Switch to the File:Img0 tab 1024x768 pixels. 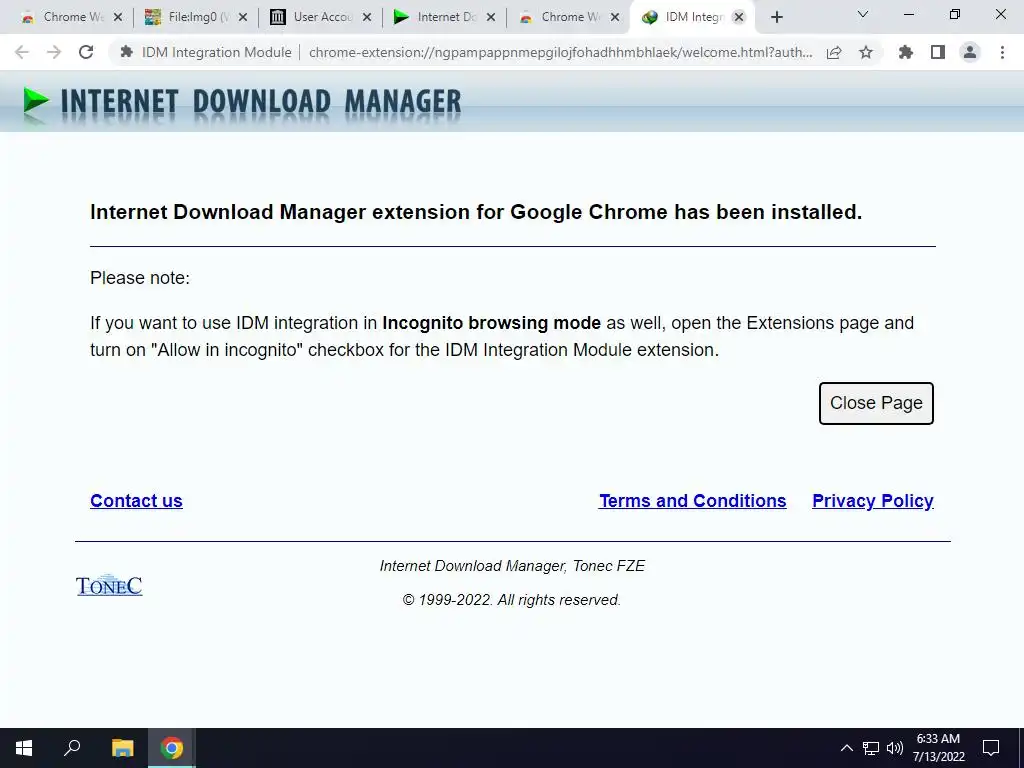pyautogui.click(x=187, y=17)
